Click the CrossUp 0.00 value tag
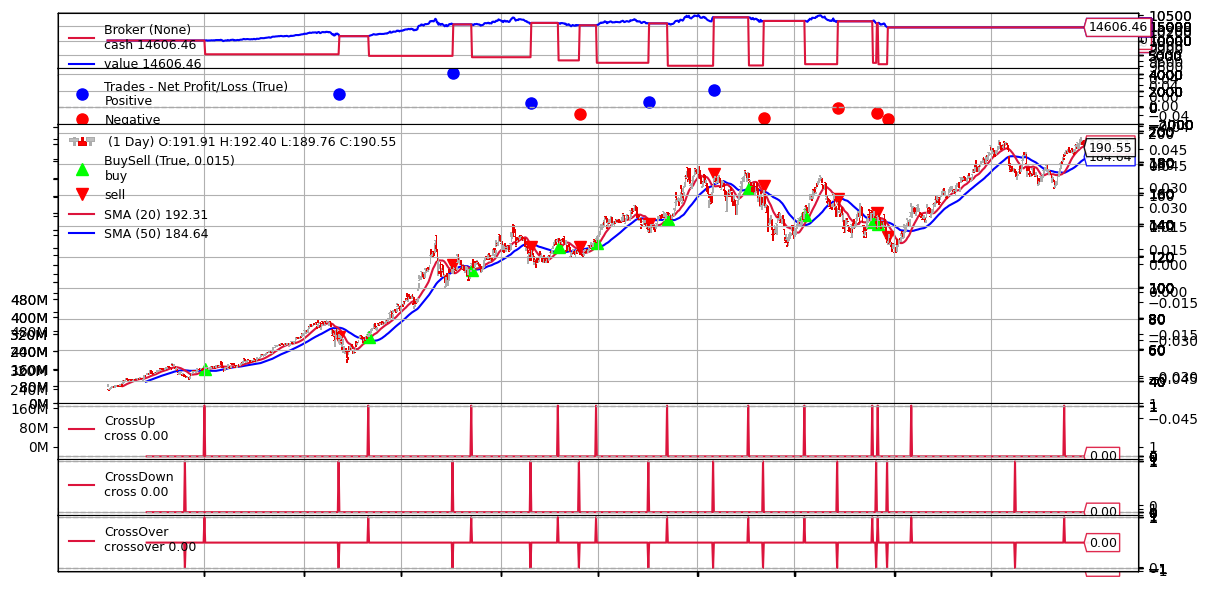The image size is (1209, 589). coord(1102,456)
